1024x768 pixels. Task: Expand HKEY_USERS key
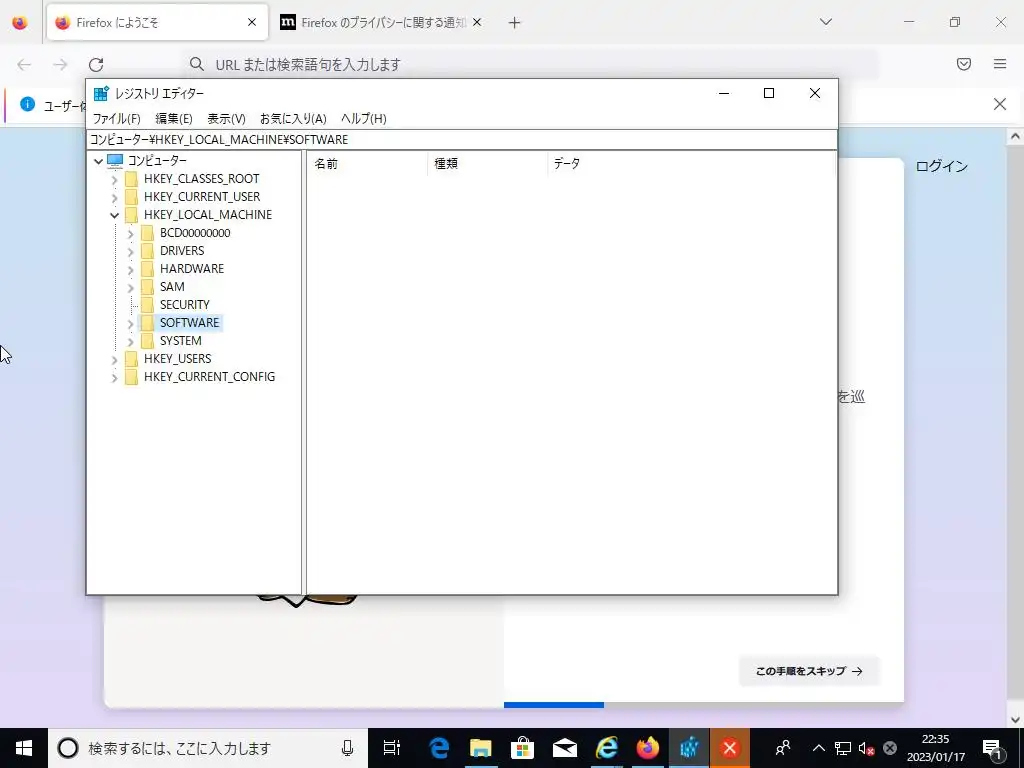click(x=115, y=359)
